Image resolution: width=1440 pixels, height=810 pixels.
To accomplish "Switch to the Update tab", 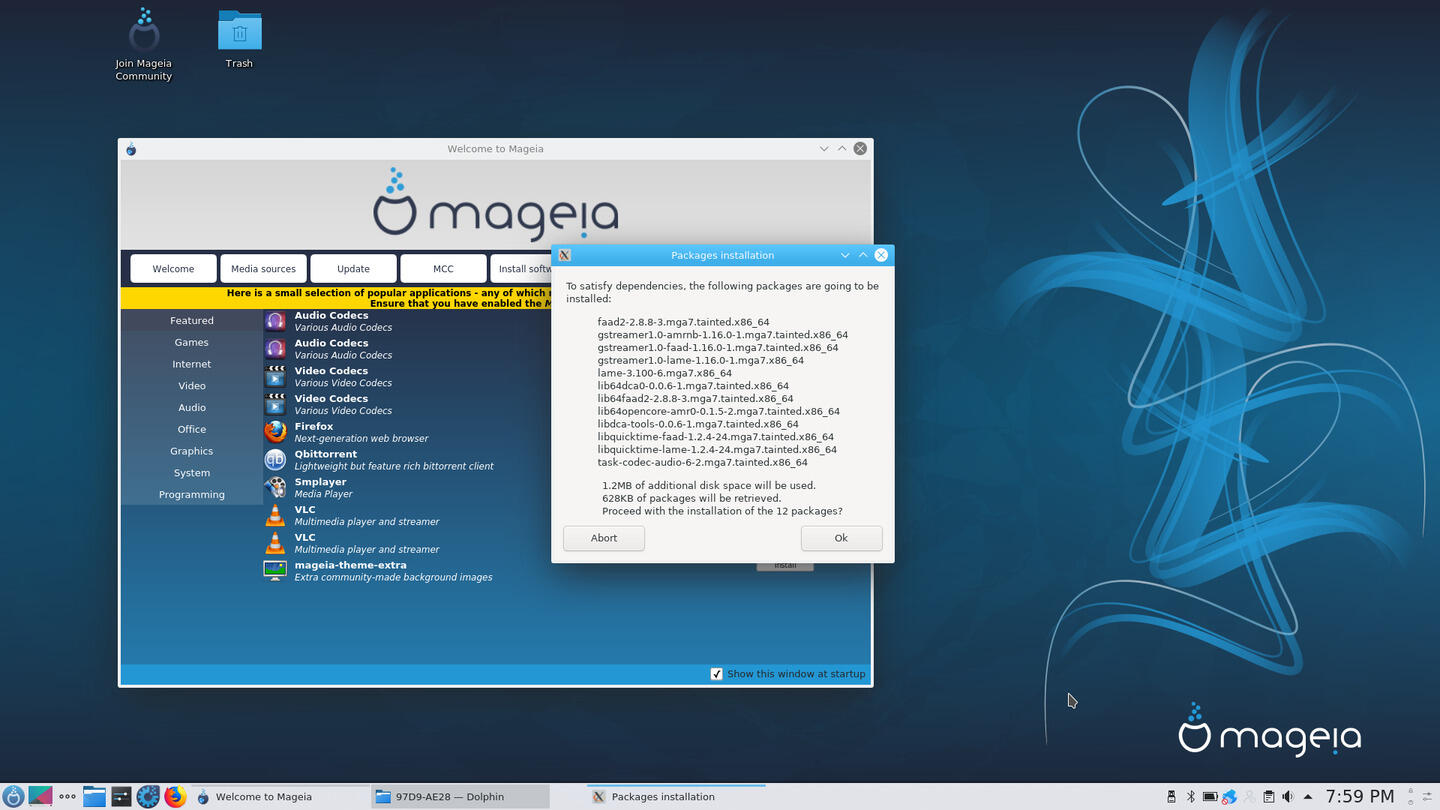I will tap(353, 269).
